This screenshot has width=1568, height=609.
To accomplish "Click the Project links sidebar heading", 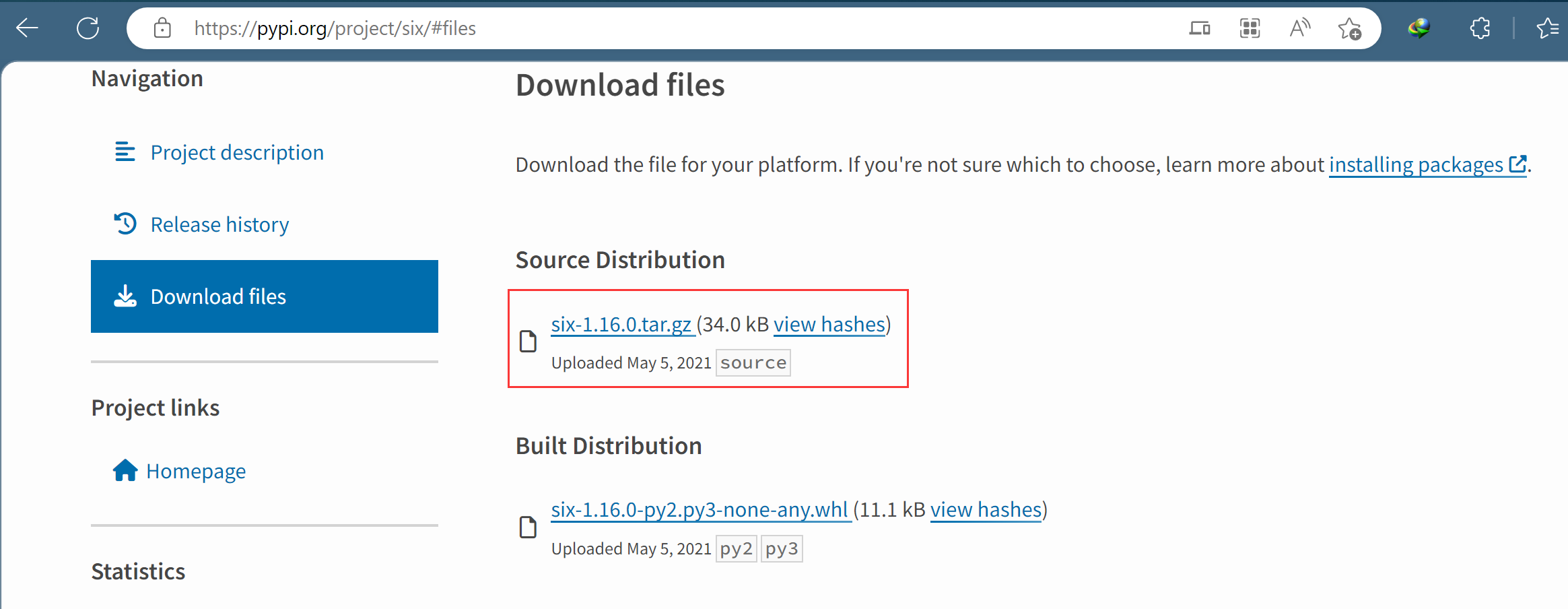I will click(156, 408).
